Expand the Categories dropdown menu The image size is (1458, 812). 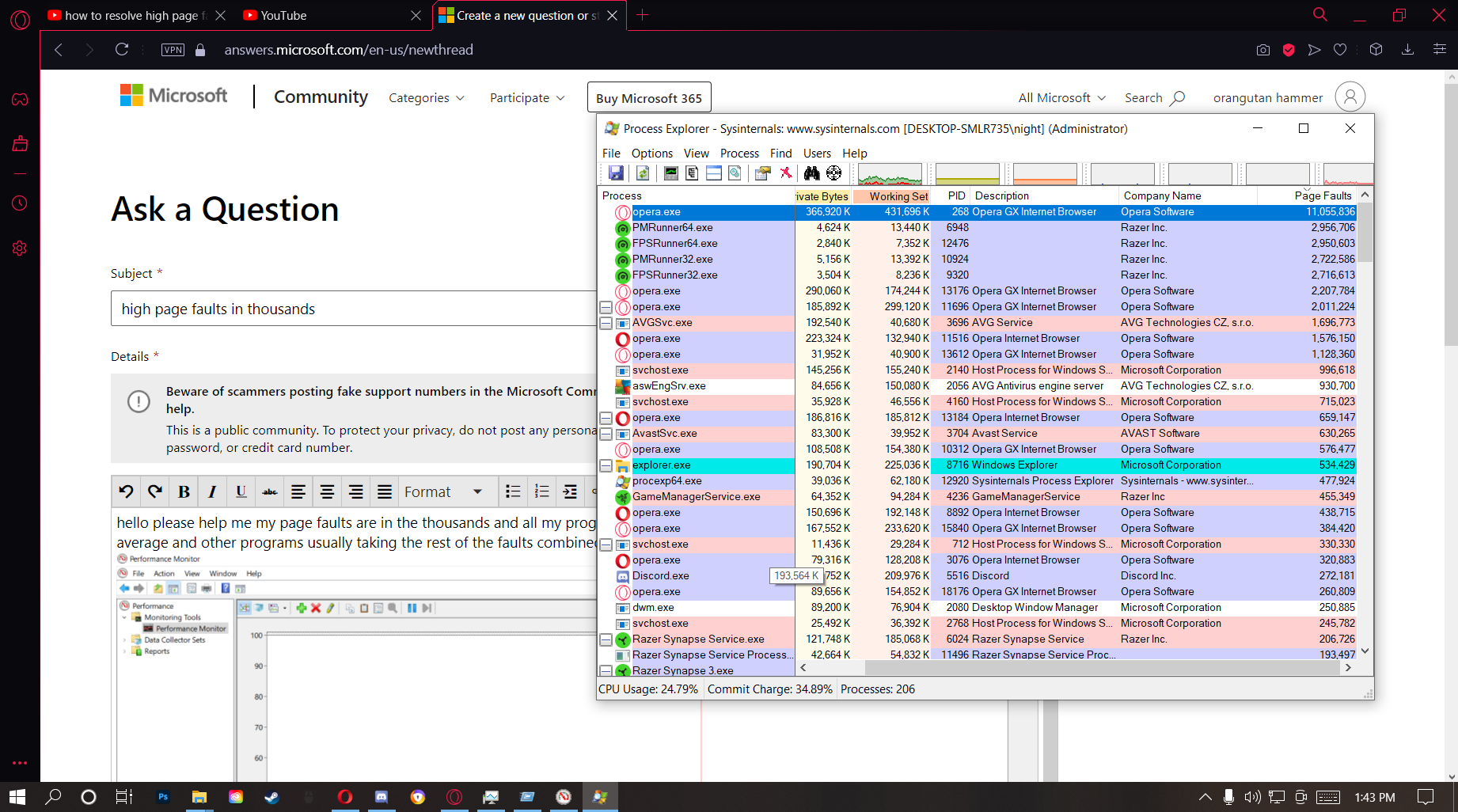[x=426, y=98]
